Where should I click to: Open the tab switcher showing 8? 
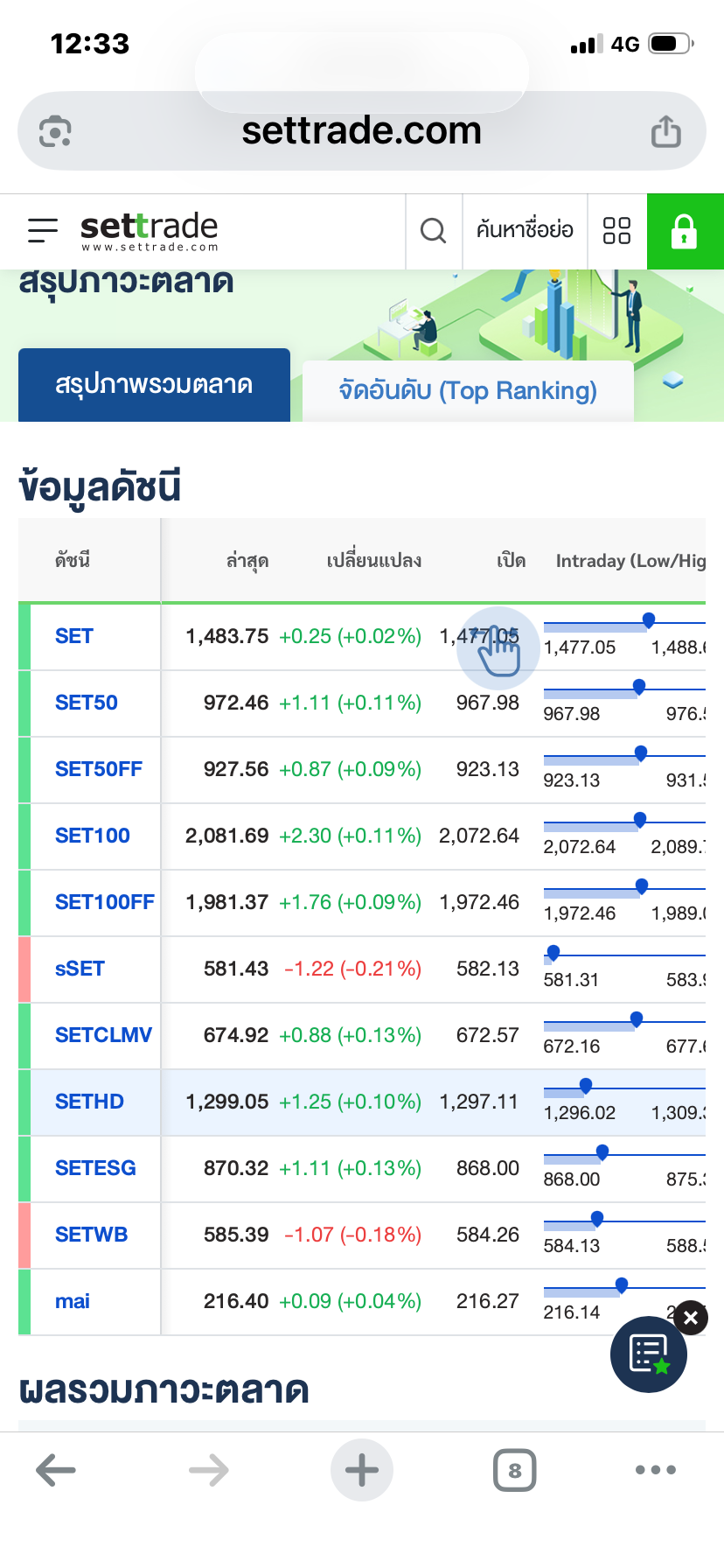pos(514,1470)
